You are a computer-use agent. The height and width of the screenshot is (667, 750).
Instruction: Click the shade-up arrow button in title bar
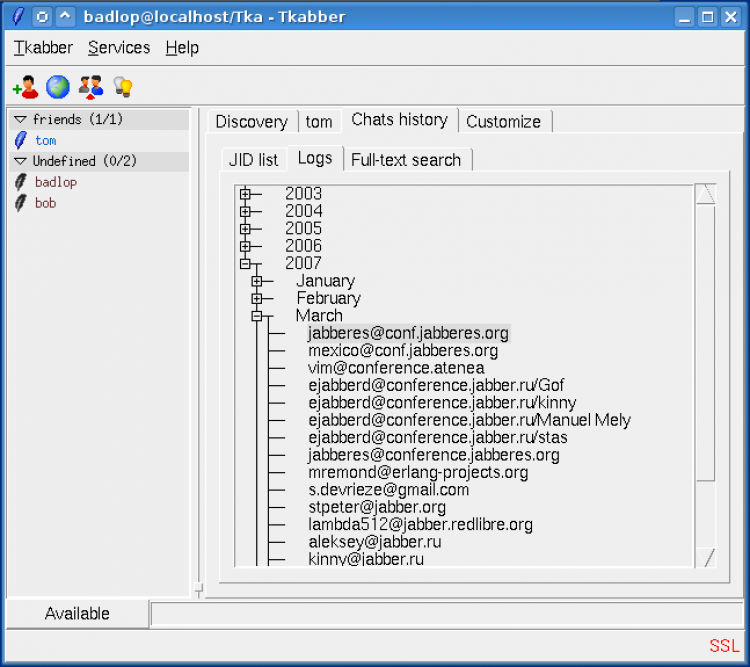[65, 17]
